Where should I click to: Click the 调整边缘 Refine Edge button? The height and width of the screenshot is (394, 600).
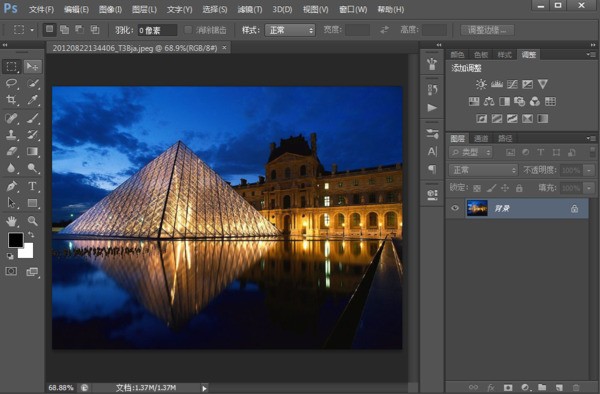(x=487, y=30)
